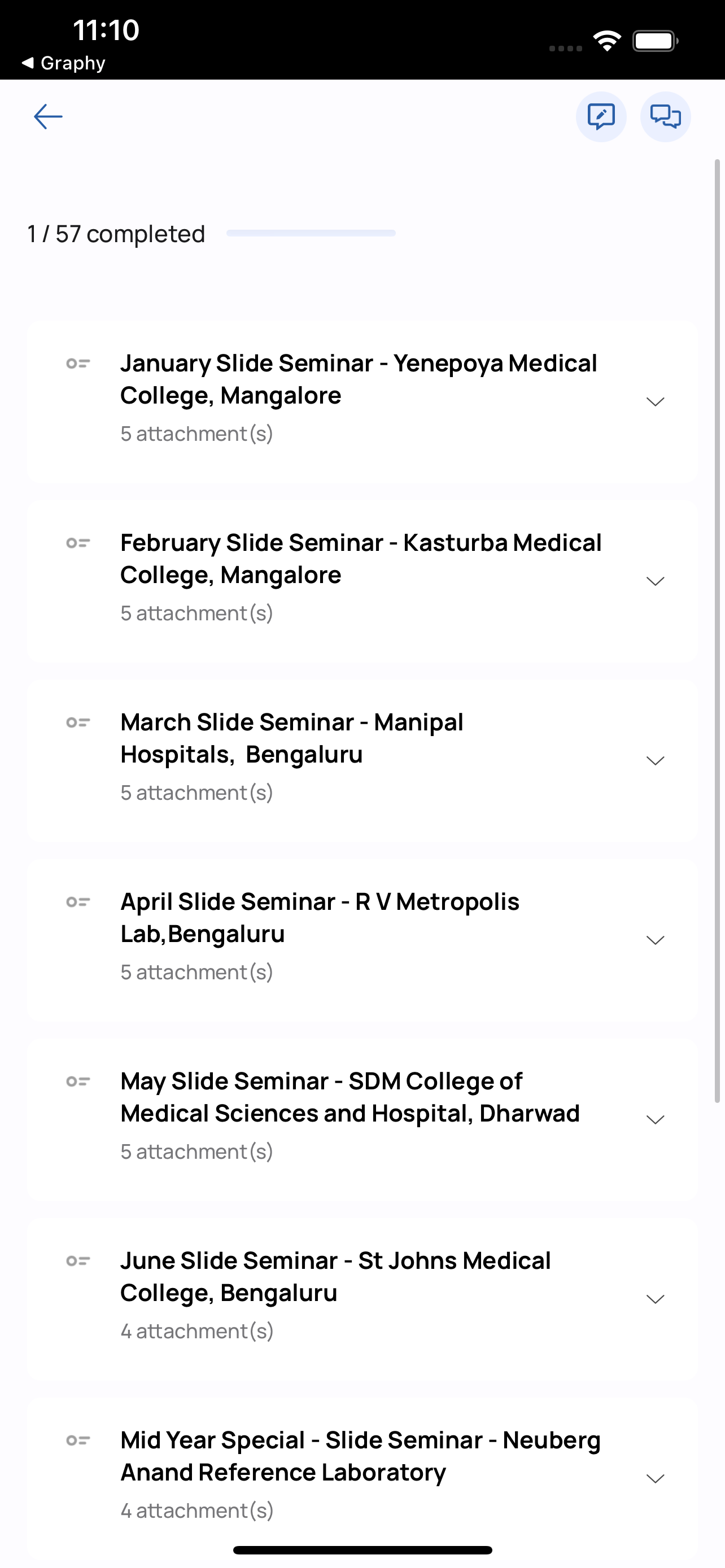Expand May Slide Seminar chevron
Screen dimensions: 725x1568
coord(655,1120)
